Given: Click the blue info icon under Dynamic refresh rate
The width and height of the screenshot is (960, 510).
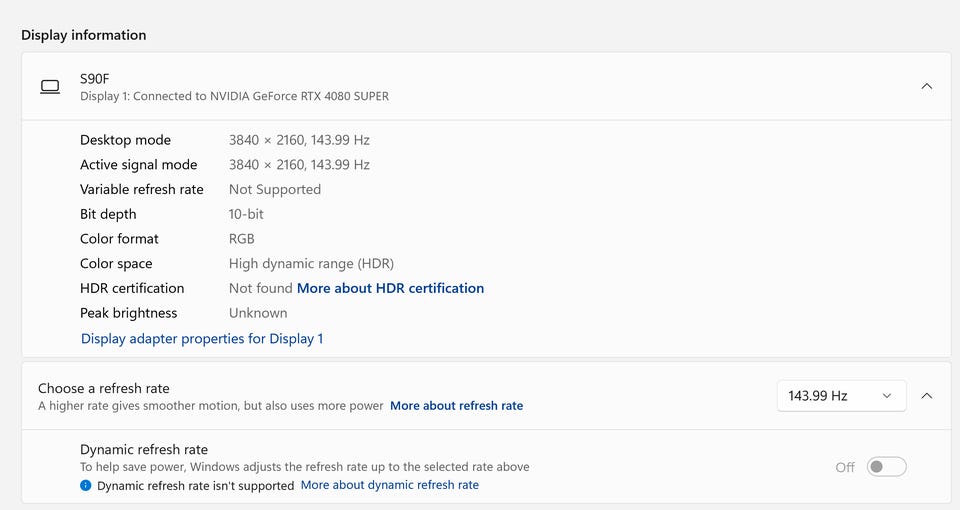Looking at the screenshot, I should click(x=86, y=486).
